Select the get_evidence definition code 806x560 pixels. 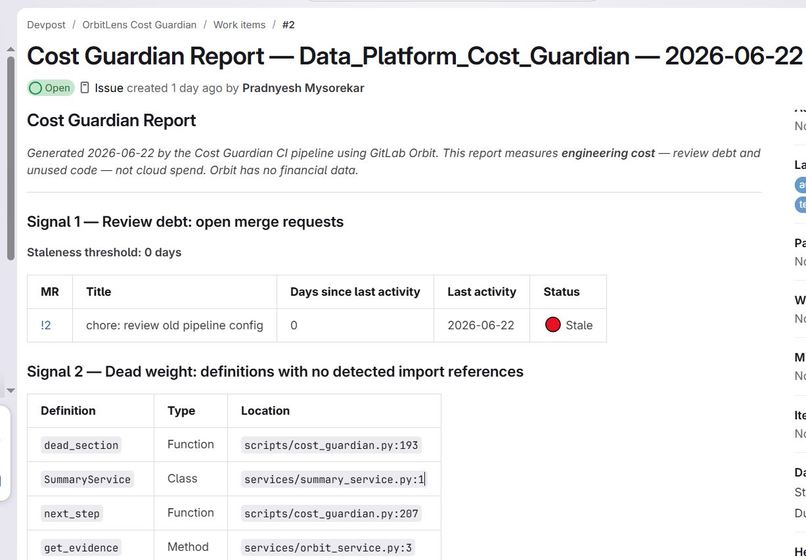point(81,548)
